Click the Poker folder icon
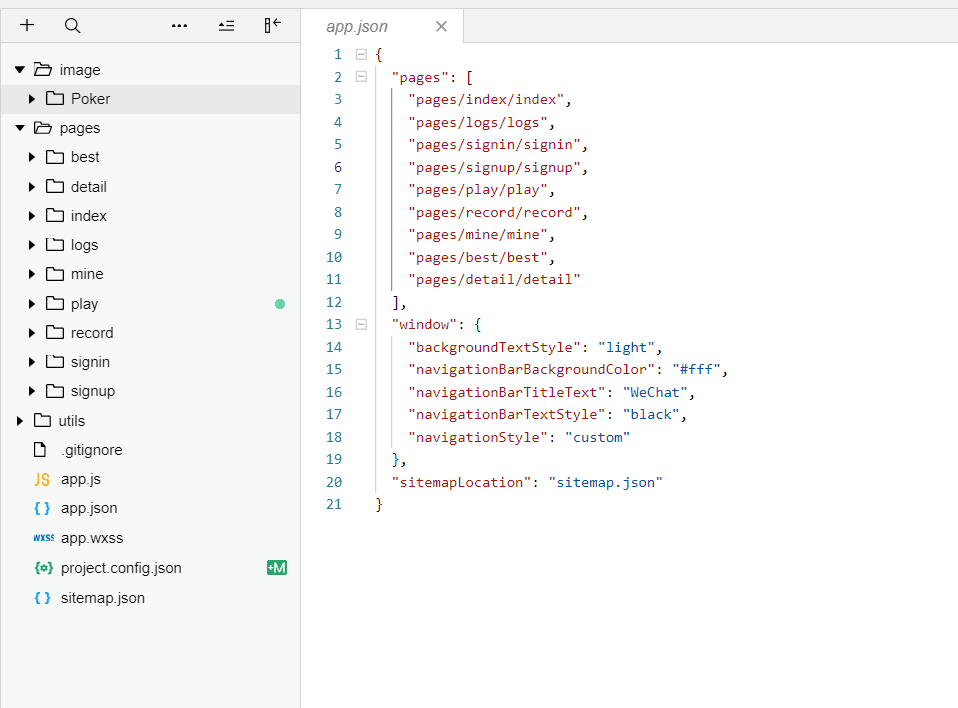Image resolution: width=958 pixels, height=708 pixels. pyautogui.click(x=55, y=98)
